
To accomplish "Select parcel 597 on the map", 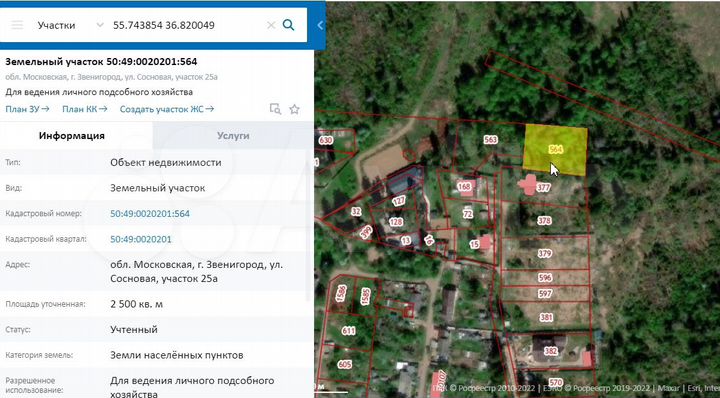I will 545,294.
